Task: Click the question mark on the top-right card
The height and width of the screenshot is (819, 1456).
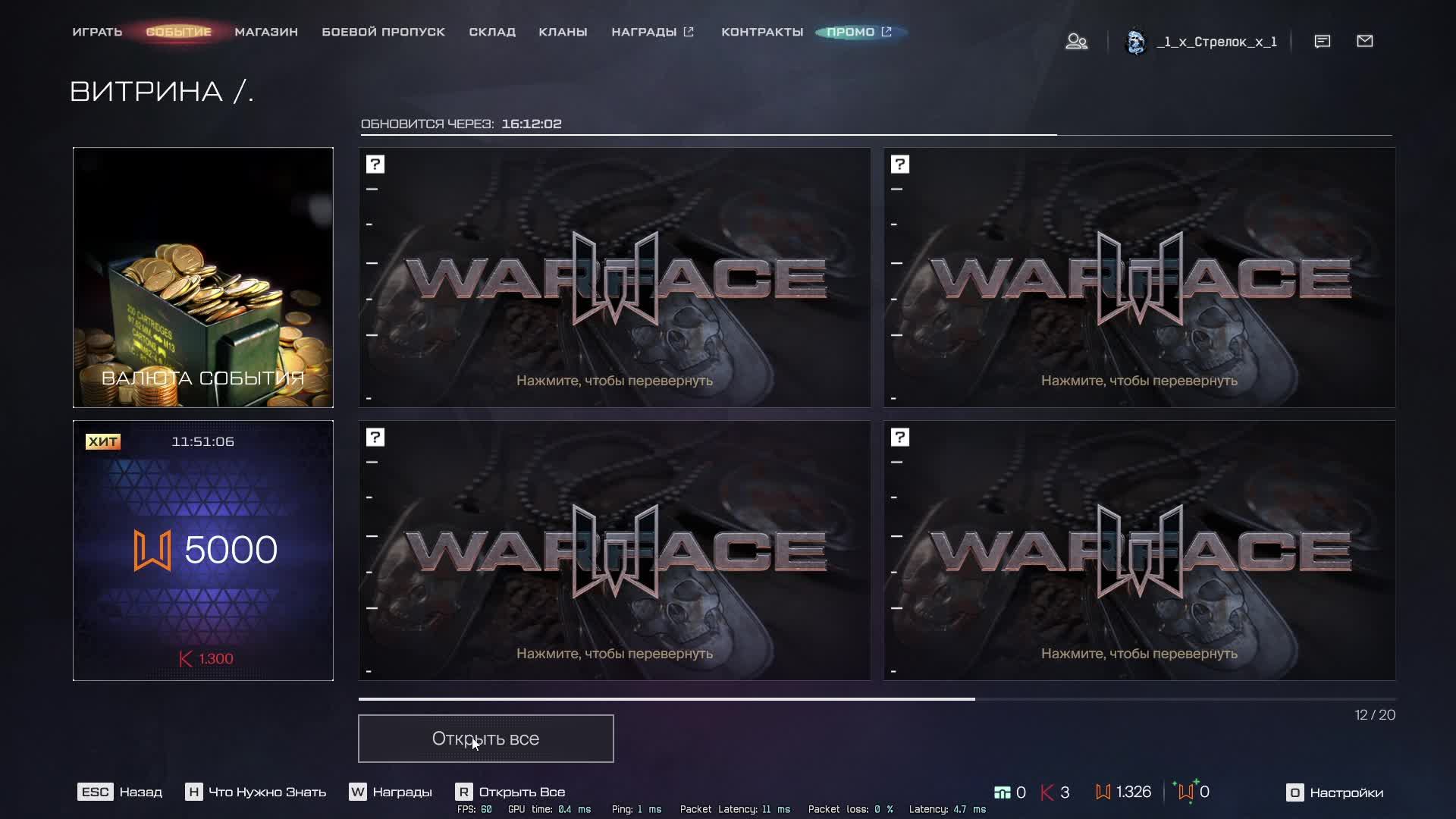Action: [x=900, y=165]
